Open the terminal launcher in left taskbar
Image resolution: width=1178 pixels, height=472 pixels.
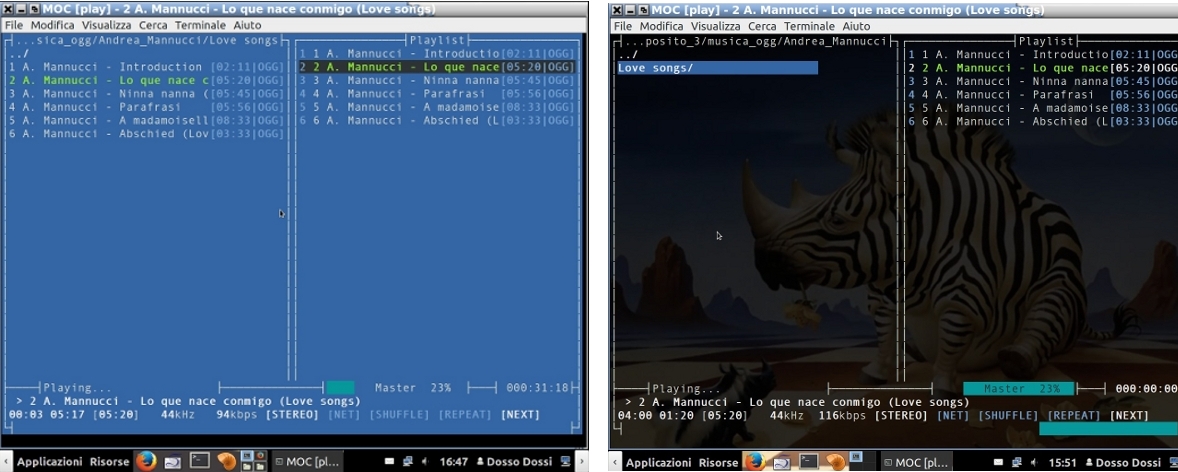click(x=199, y=460)
